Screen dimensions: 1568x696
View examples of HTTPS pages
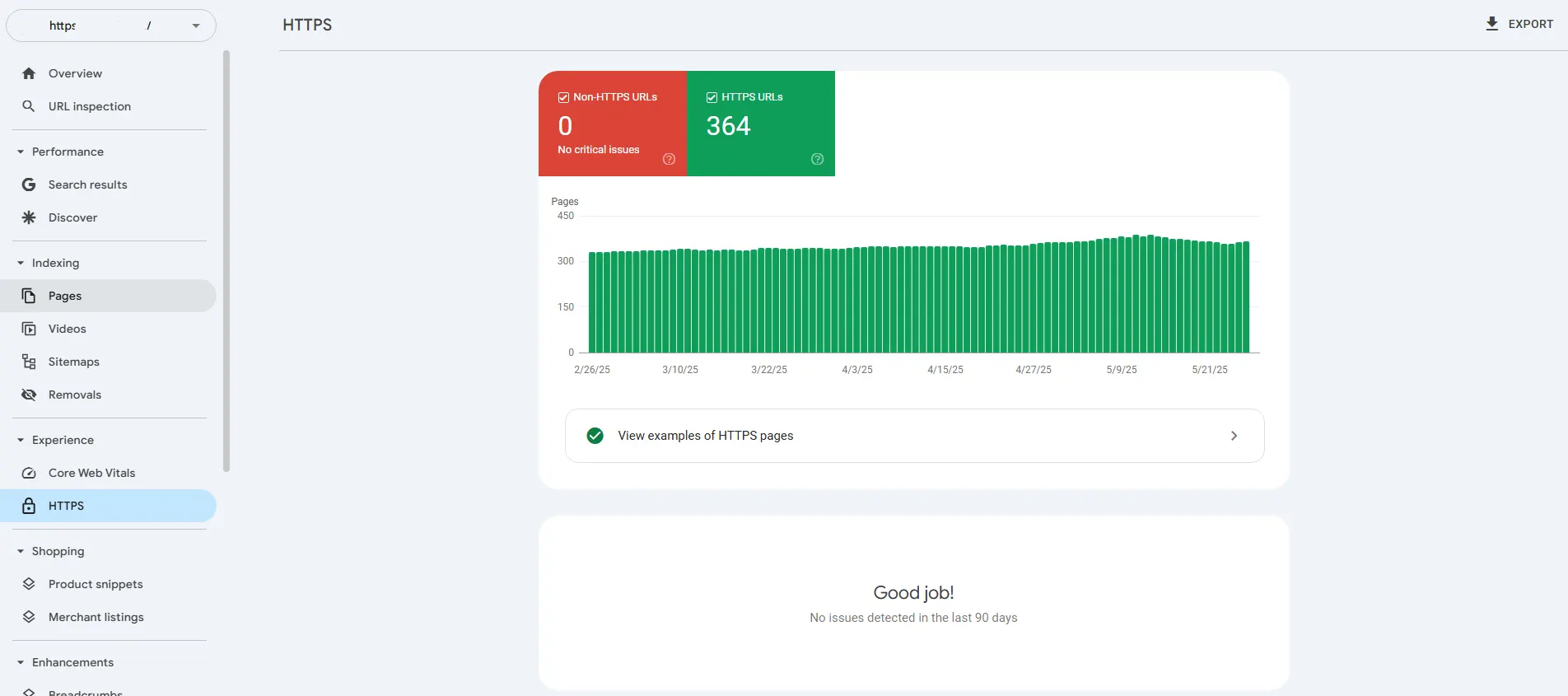click(x=914, y=436)
